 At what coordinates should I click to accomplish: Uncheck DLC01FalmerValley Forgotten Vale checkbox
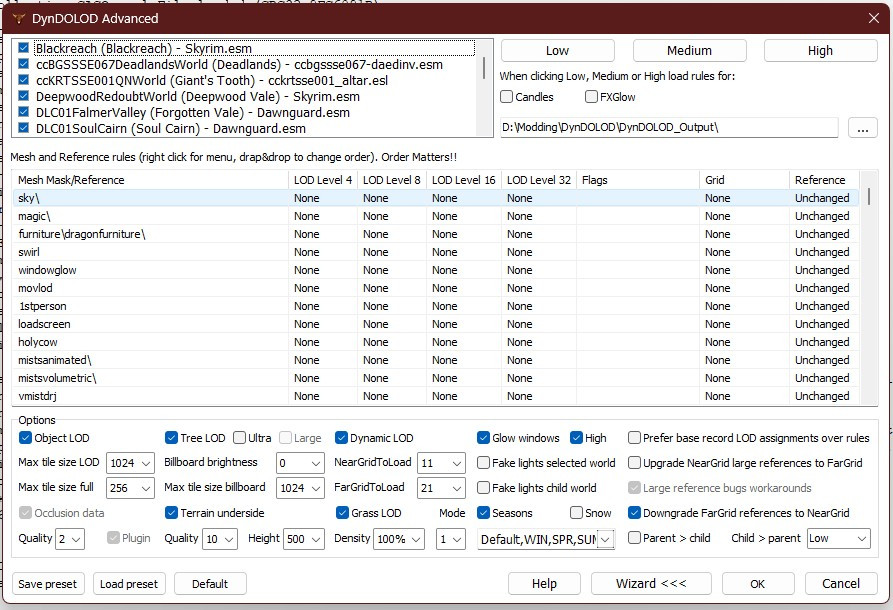pyautogui.click(x=23, y=112)
